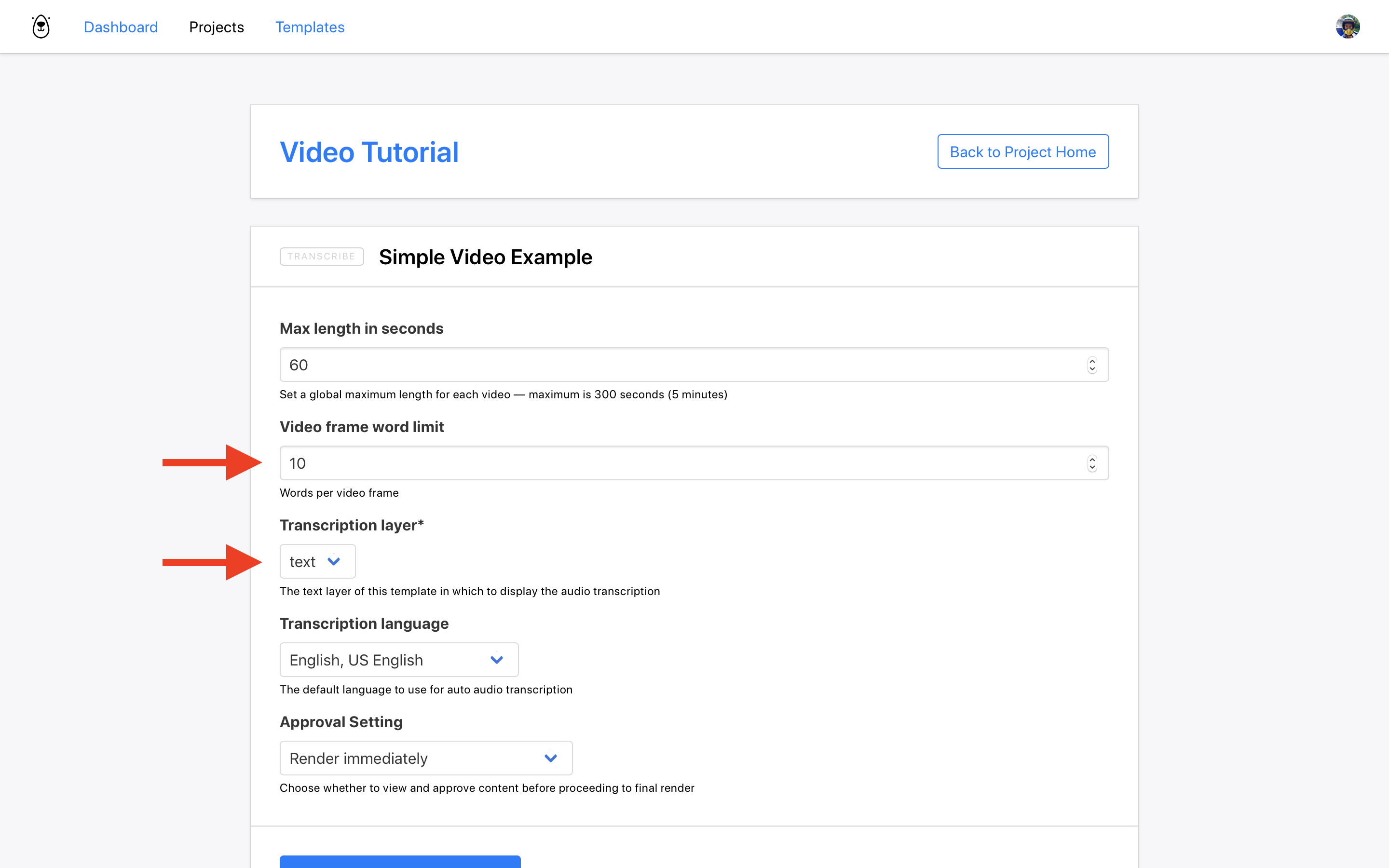Go to the Dashboard page
The height and width of the screenshot is (868, 1389).
click(x=121, y=27)
